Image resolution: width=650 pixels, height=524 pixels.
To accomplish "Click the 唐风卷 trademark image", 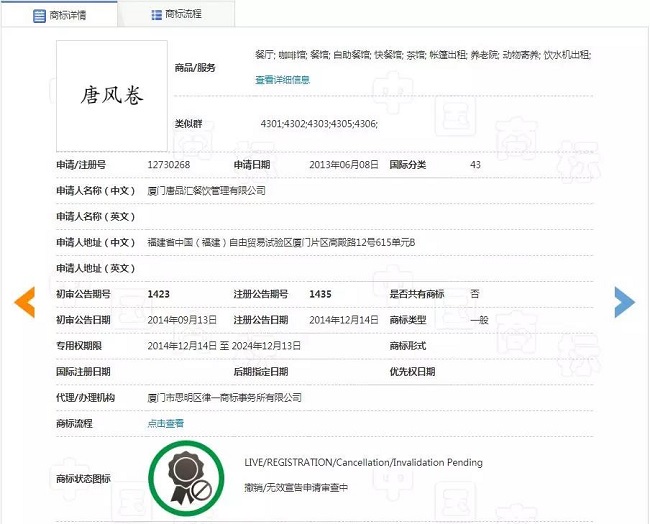I will [111, 96].
